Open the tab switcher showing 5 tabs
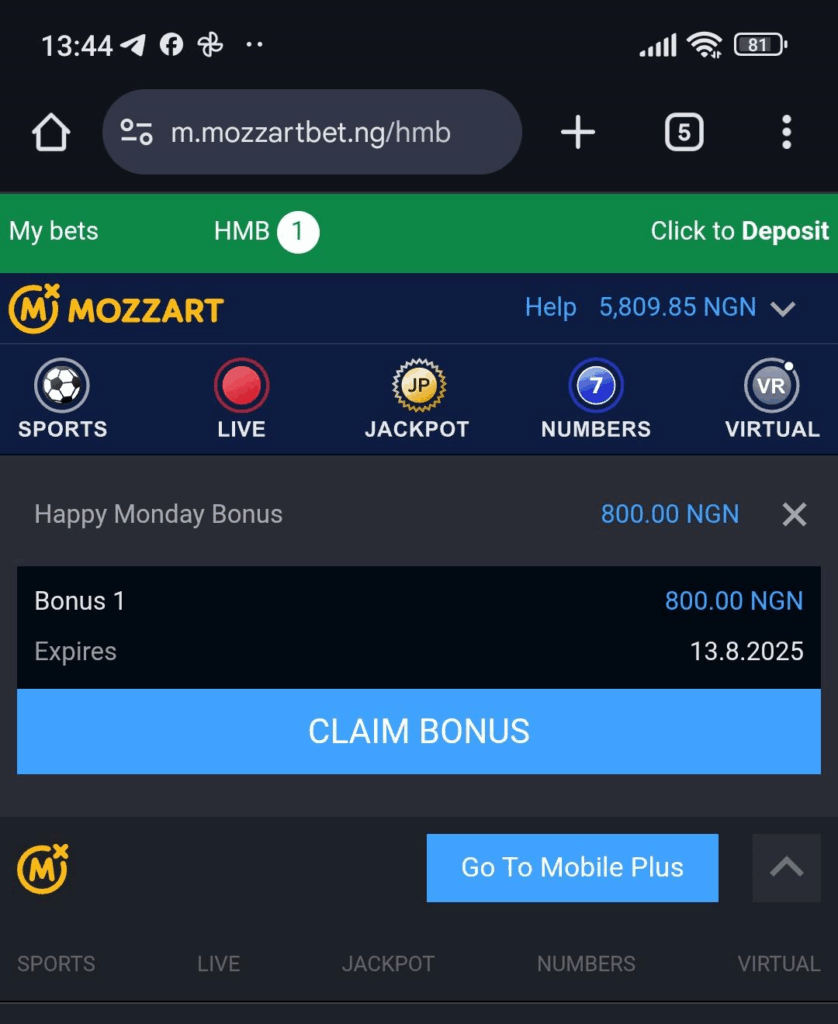Image resolution: width=838 pixels, height=1024 pixels. [684, 133]
